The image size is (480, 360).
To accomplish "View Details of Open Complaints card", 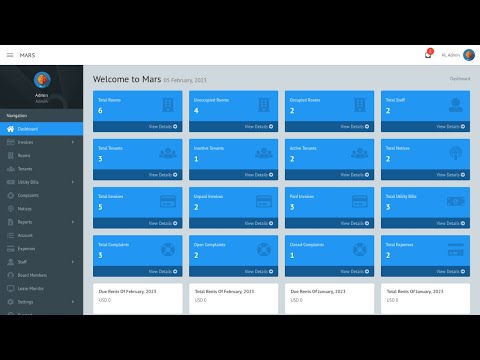I will click(x=259, y=271).
